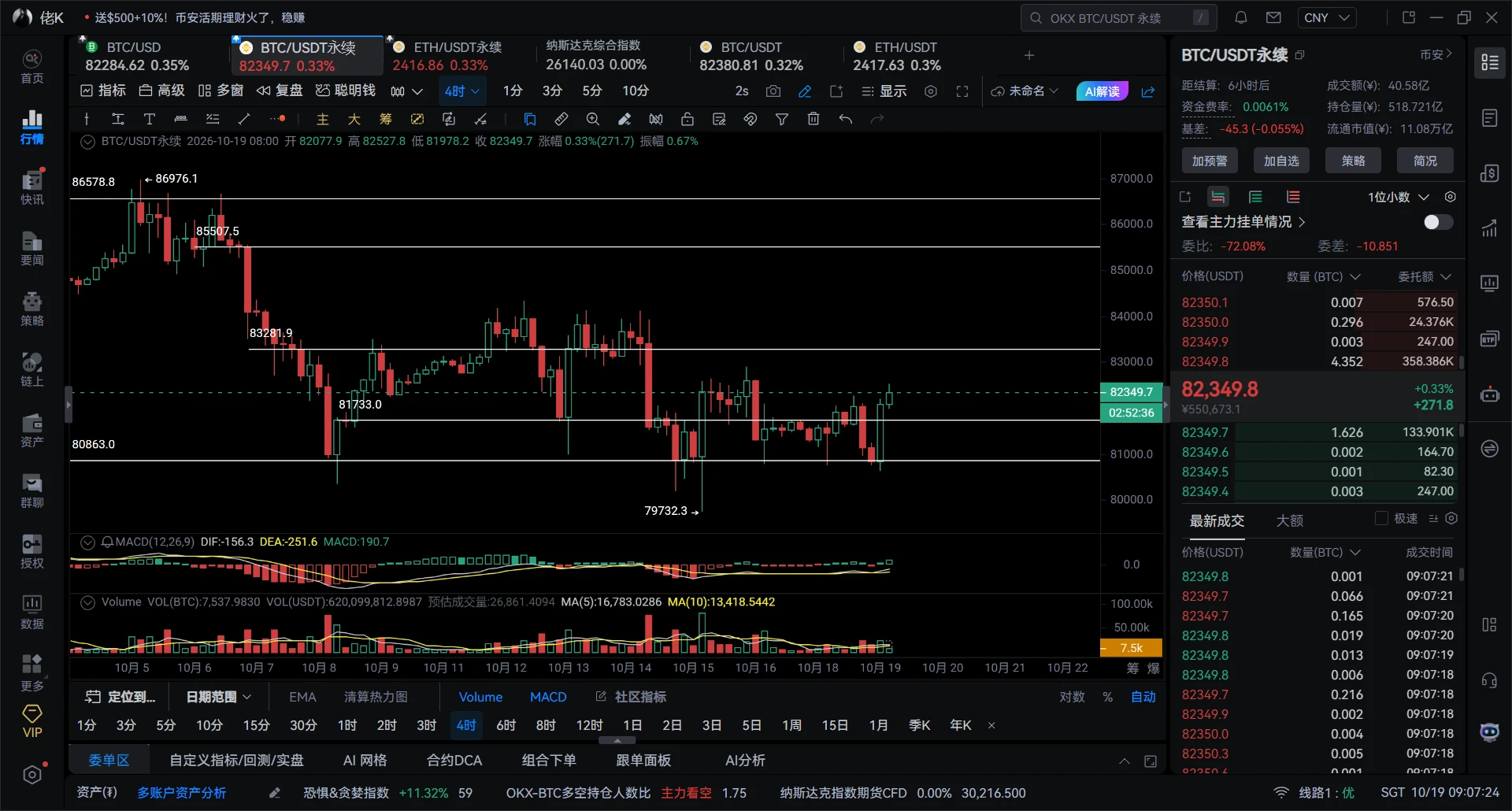Click the volume 7.5k orange marker
Viewport: 1512px width, 811px height.
1131,648
